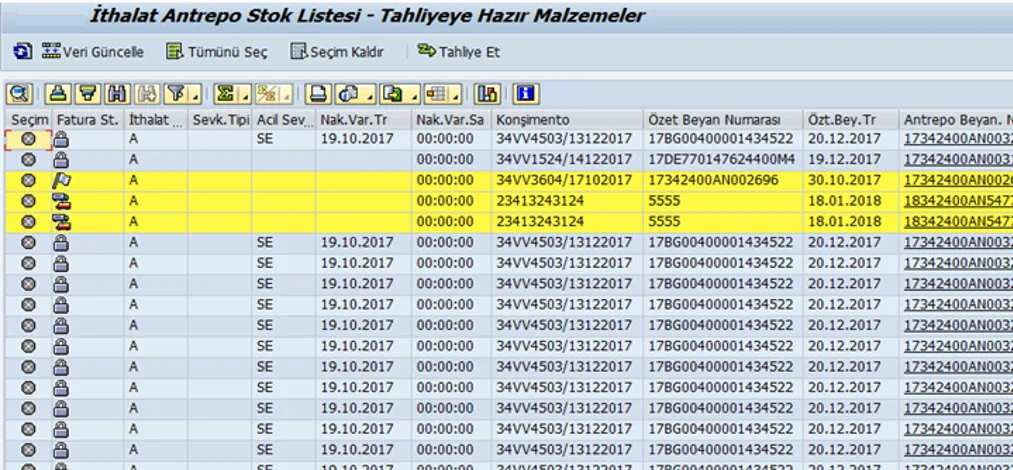Click the Tahliye Et button
1013x470 pixels.
[459, 52]
